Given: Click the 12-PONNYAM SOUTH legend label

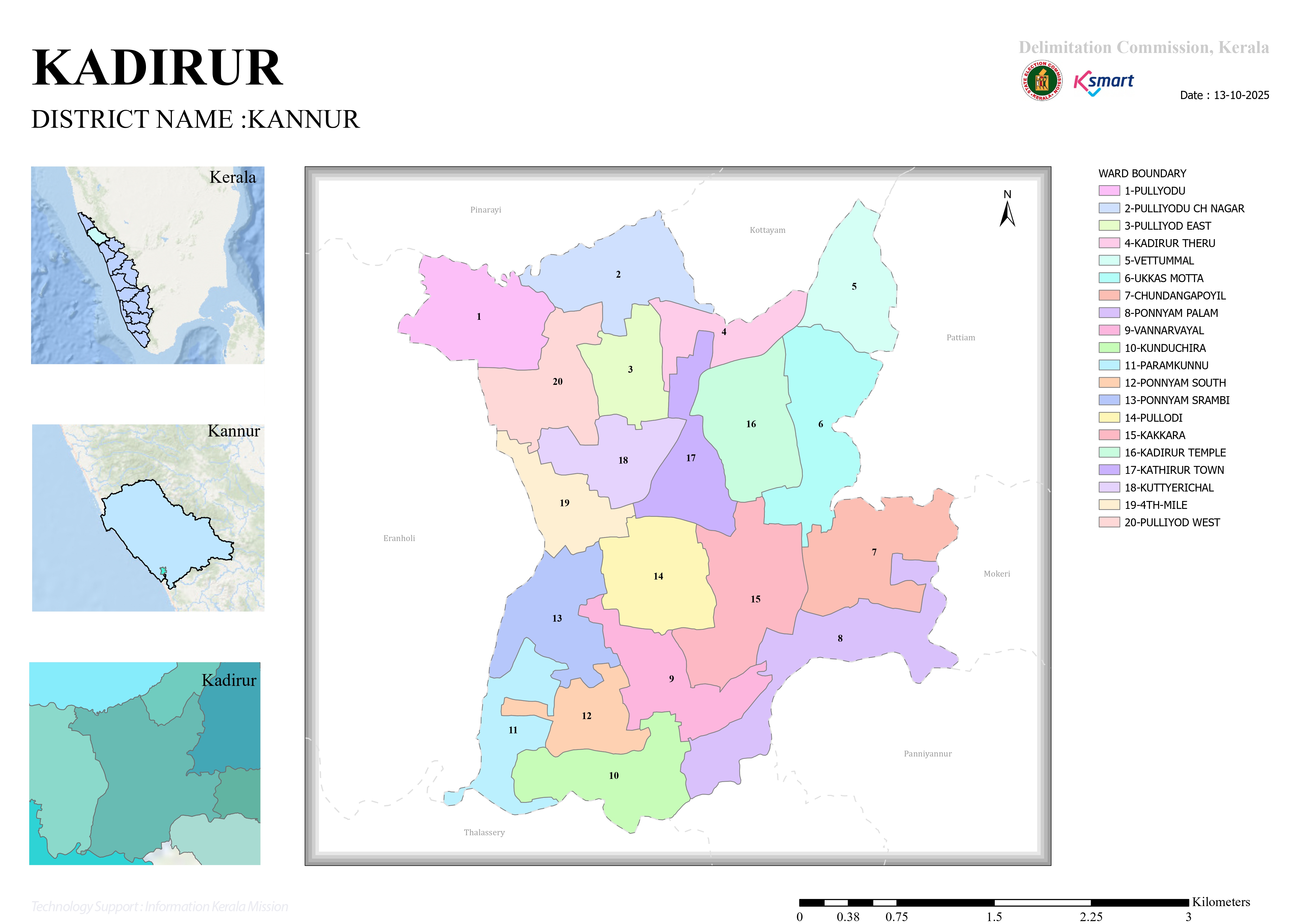Looking at the screenshot, I should 1175,383.
